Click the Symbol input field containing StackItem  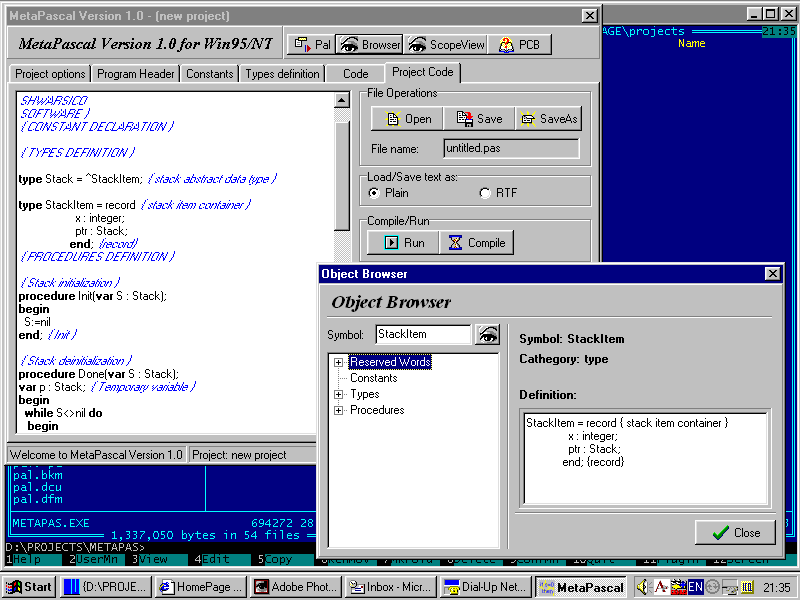pos(423,334)
